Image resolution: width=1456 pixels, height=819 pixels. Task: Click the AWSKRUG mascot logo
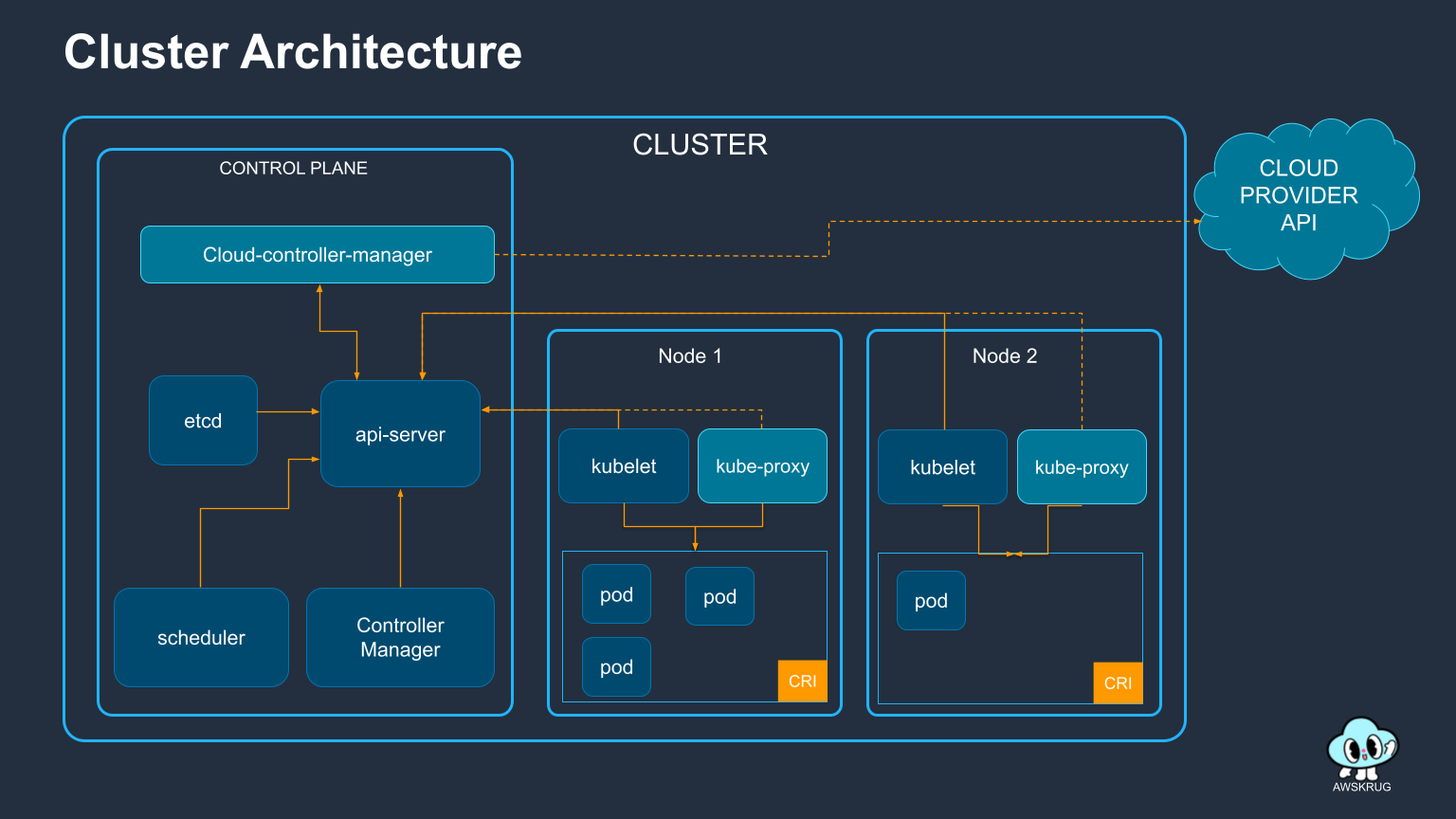tap(1361, 749)
